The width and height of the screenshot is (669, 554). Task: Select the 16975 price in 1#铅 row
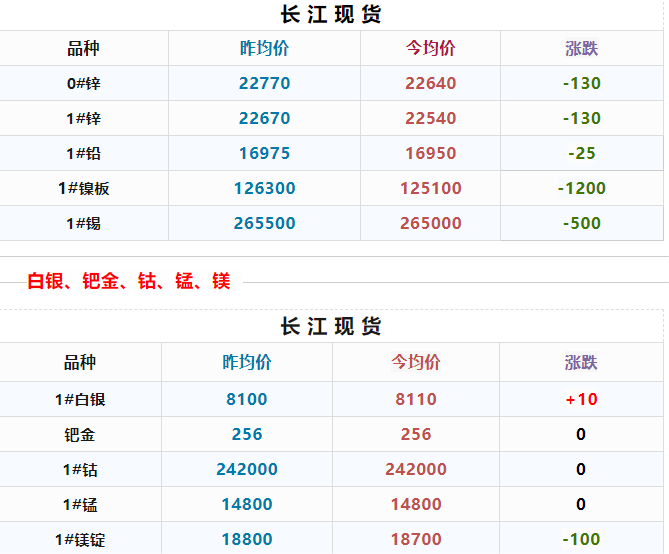(x=264, y=154)
